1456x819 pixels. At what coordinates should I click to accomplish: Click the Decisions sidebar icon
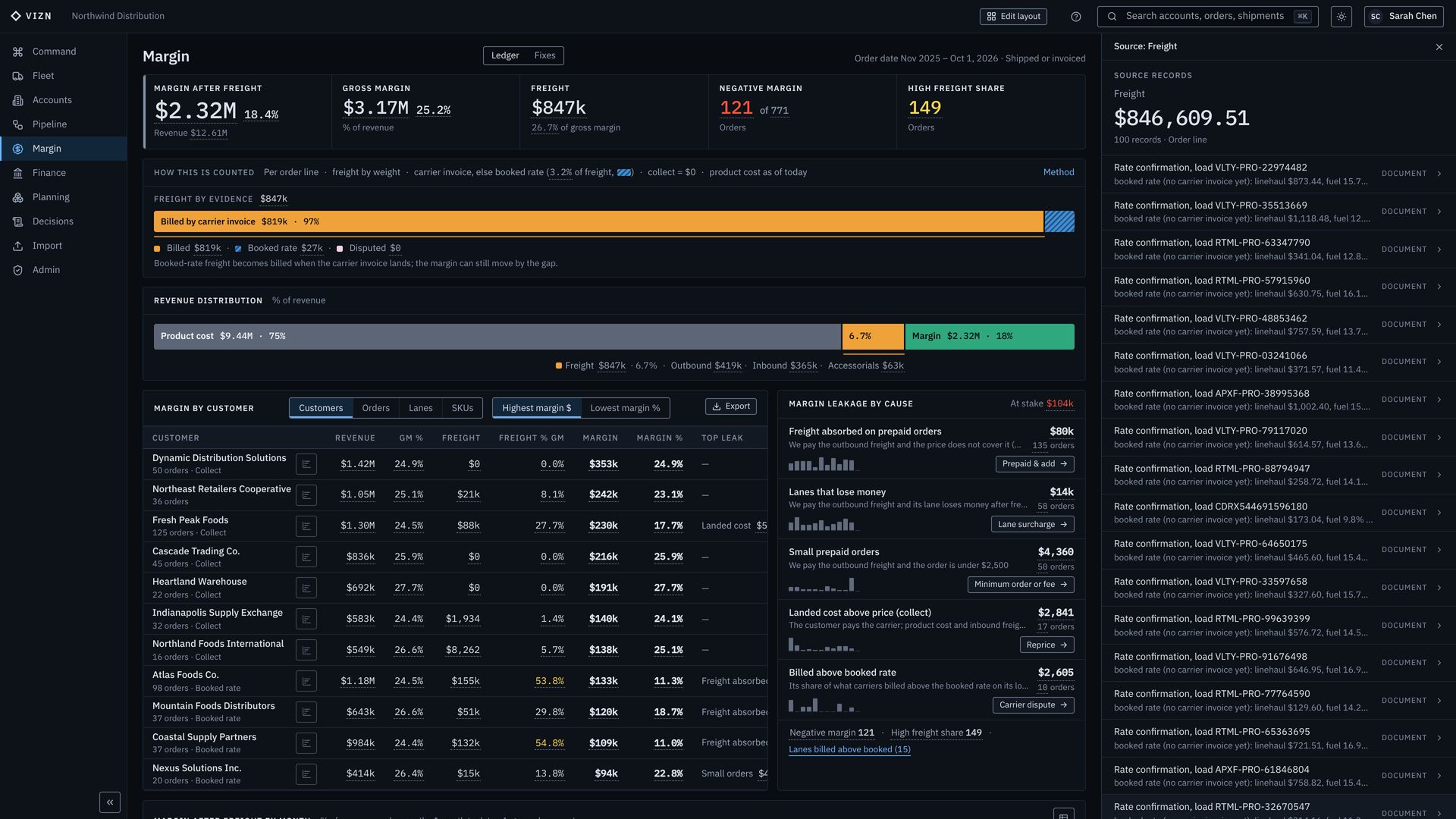pos(17,221)
